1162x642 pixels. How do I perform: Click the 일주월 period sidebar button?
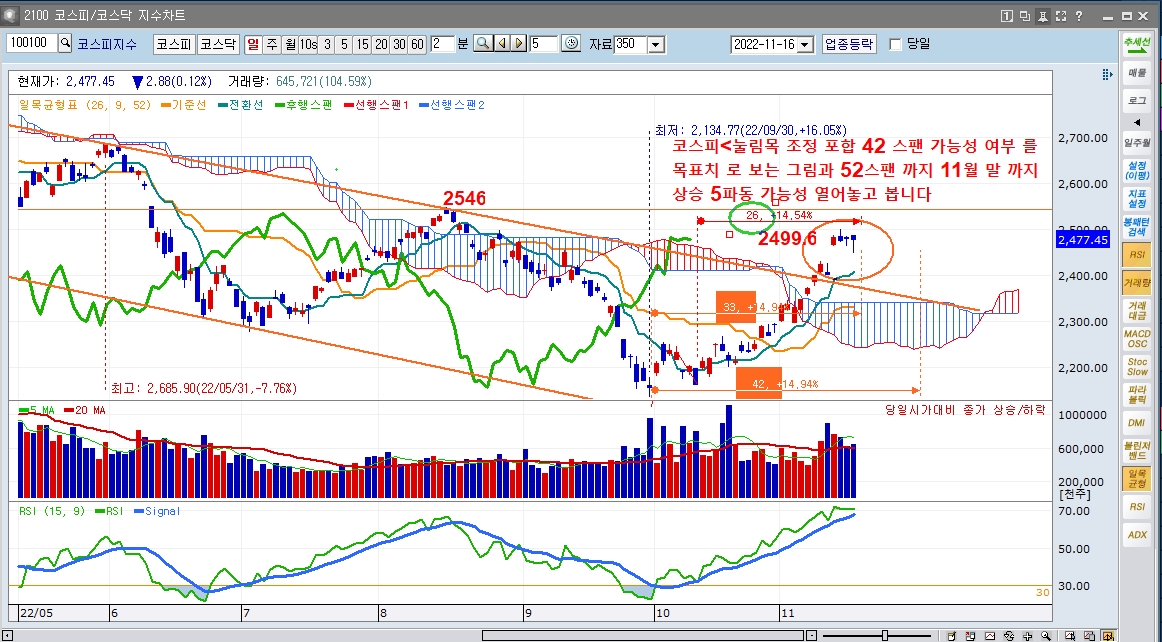[x=1136, y=142]
